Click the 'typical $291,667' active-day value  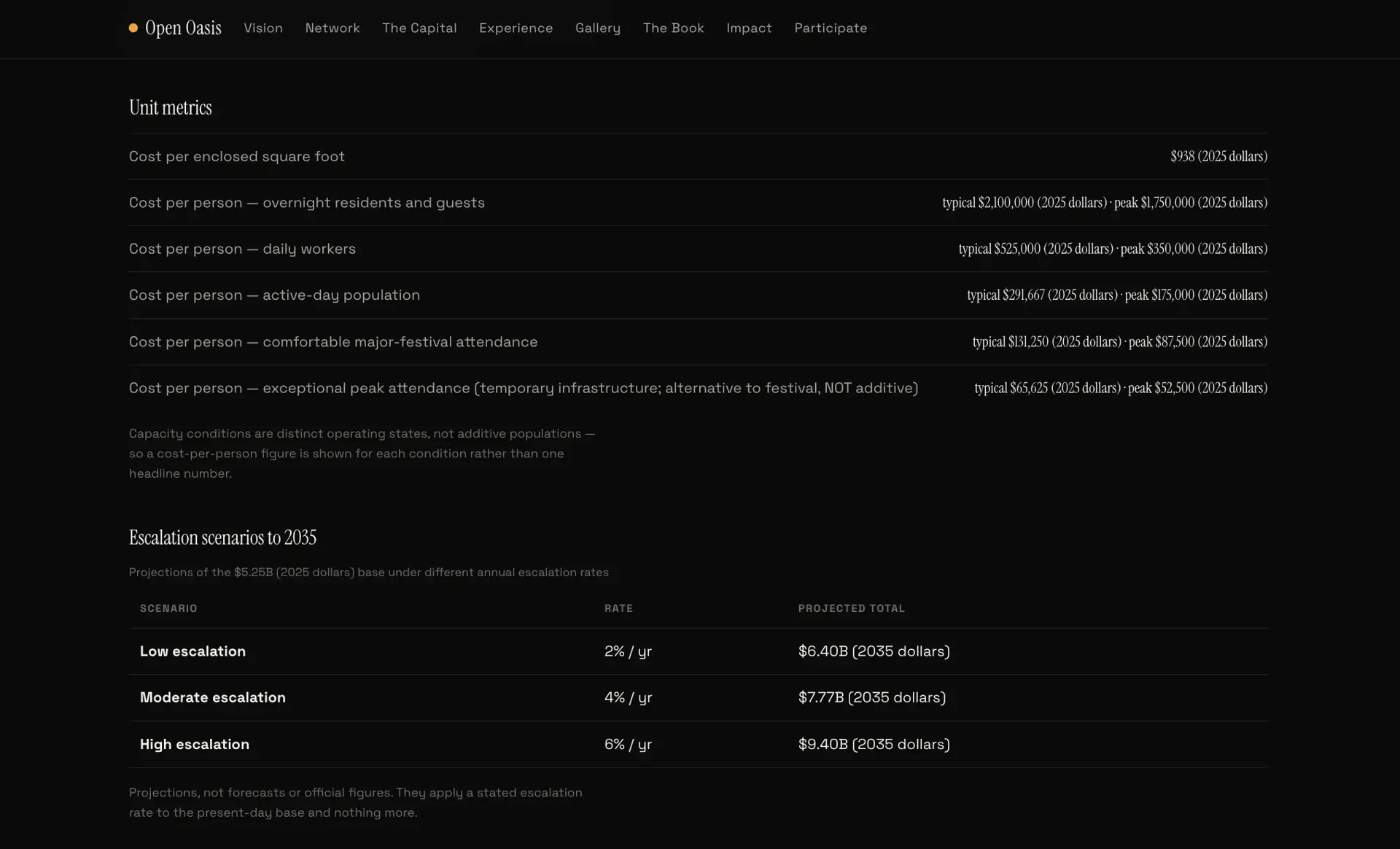1117,295
